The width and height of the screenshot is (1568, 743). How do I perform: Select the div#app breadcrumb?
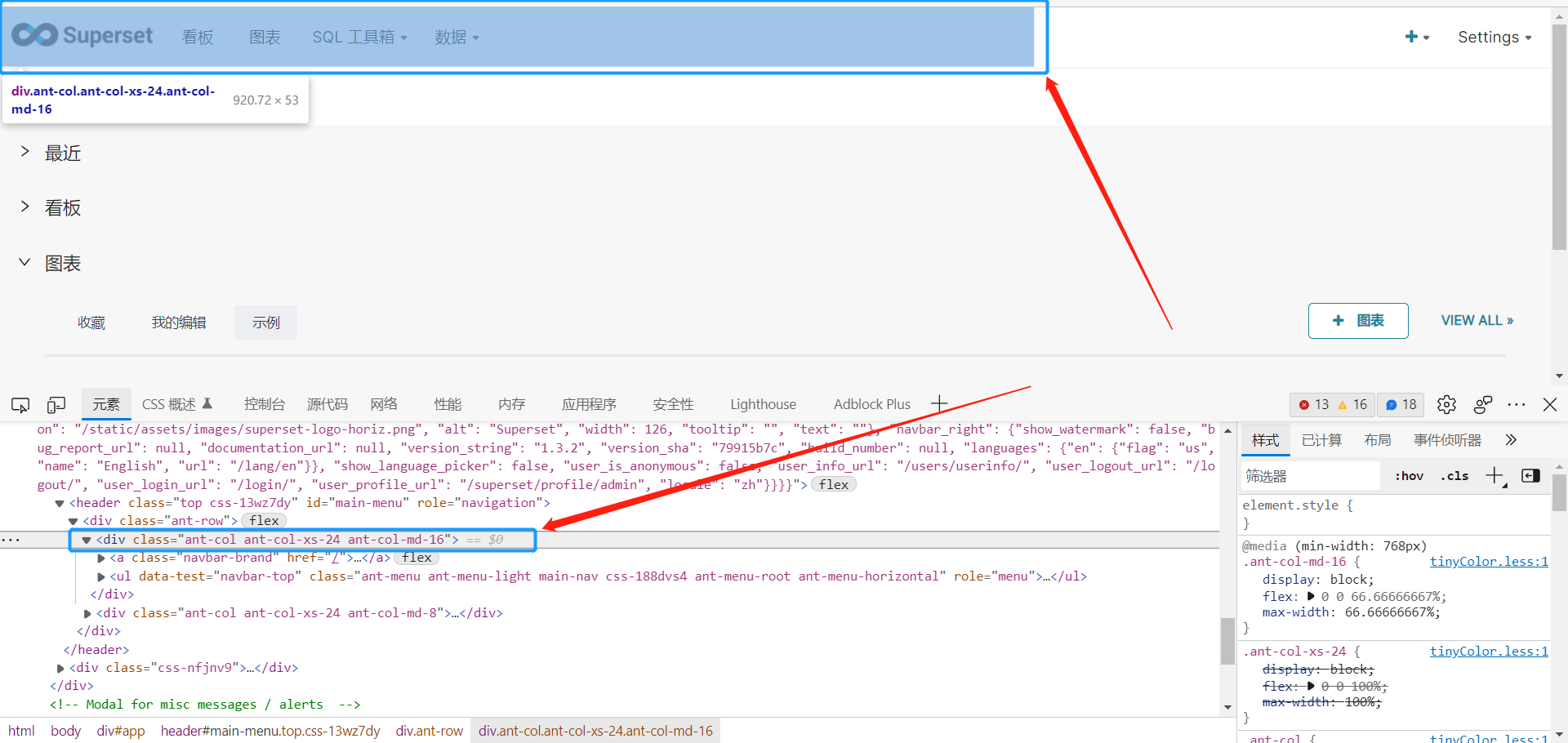[x=121, y=731]
